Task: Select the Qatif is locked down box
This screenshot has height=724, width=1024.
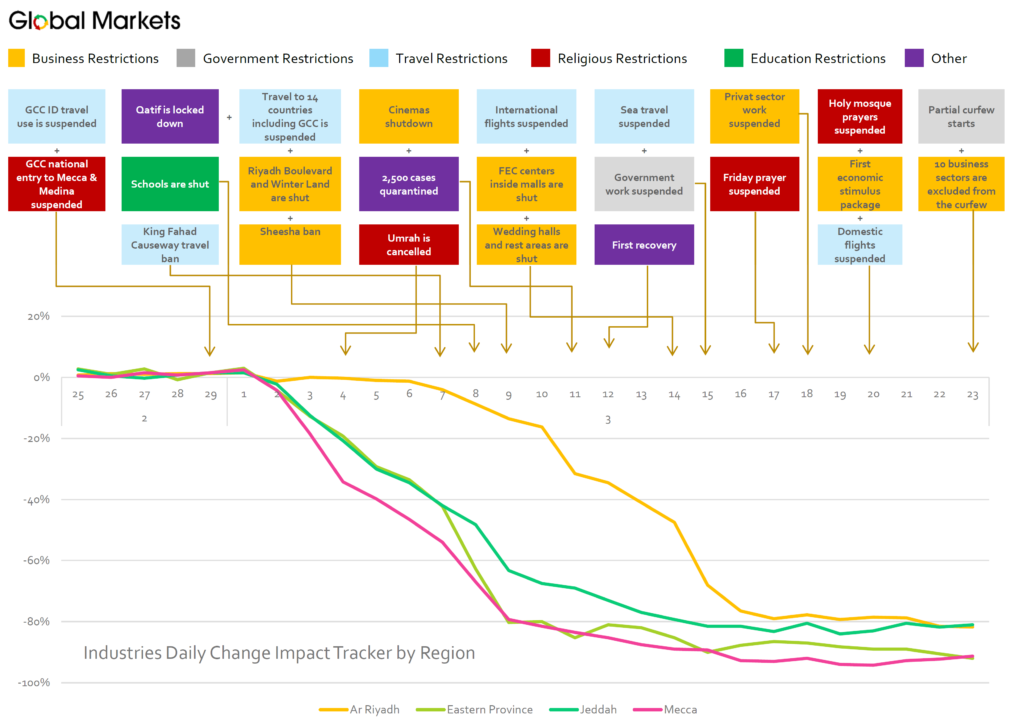Action: (170, 116)
